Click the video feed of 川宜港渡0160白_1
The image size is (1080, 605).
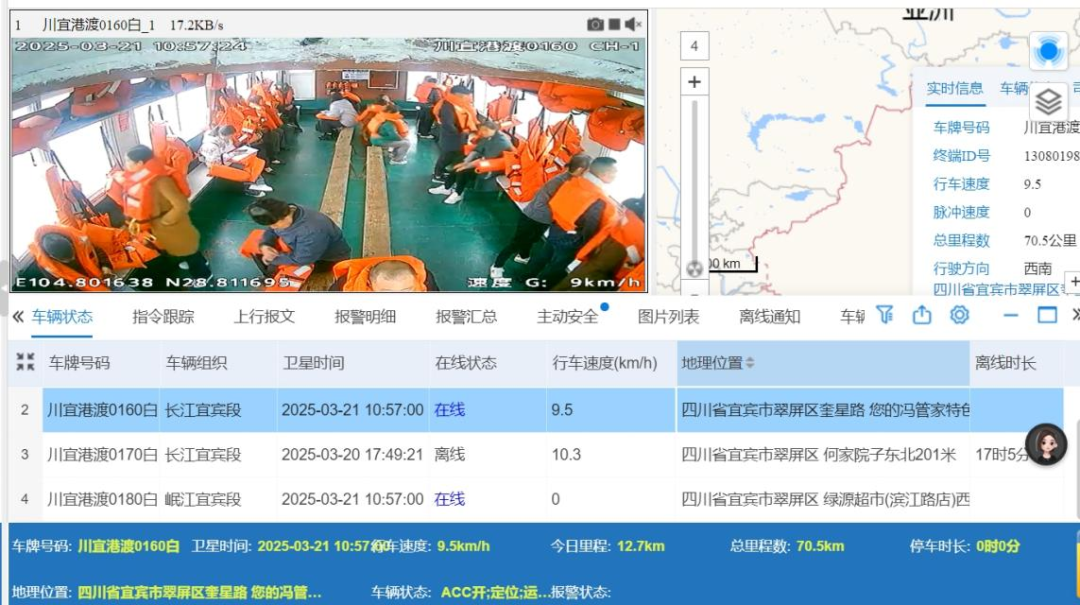[x=329, y=164]
